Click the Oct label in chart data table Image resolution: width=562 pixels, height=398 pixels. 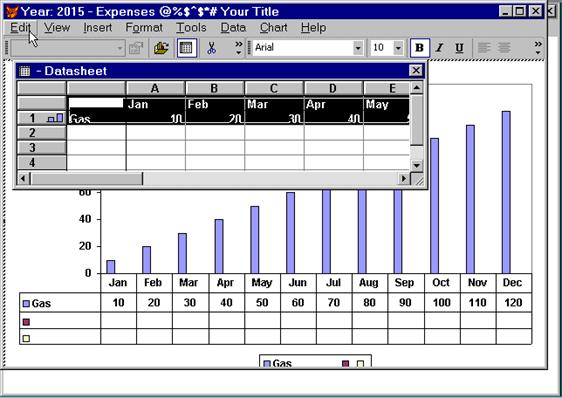(441, 283)
